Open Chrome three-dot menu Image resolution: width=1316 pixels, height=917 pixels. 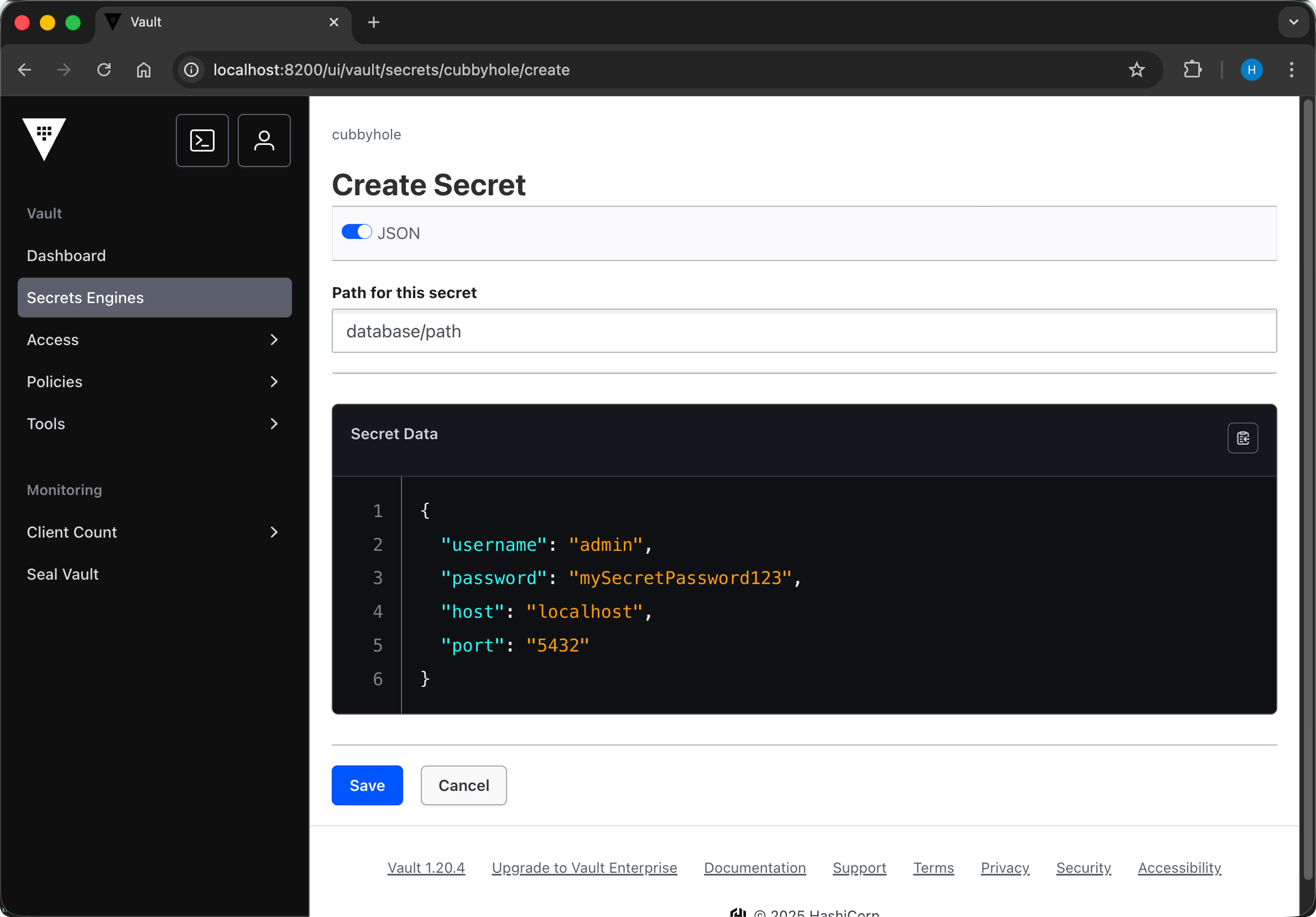tap(1291, 70)
